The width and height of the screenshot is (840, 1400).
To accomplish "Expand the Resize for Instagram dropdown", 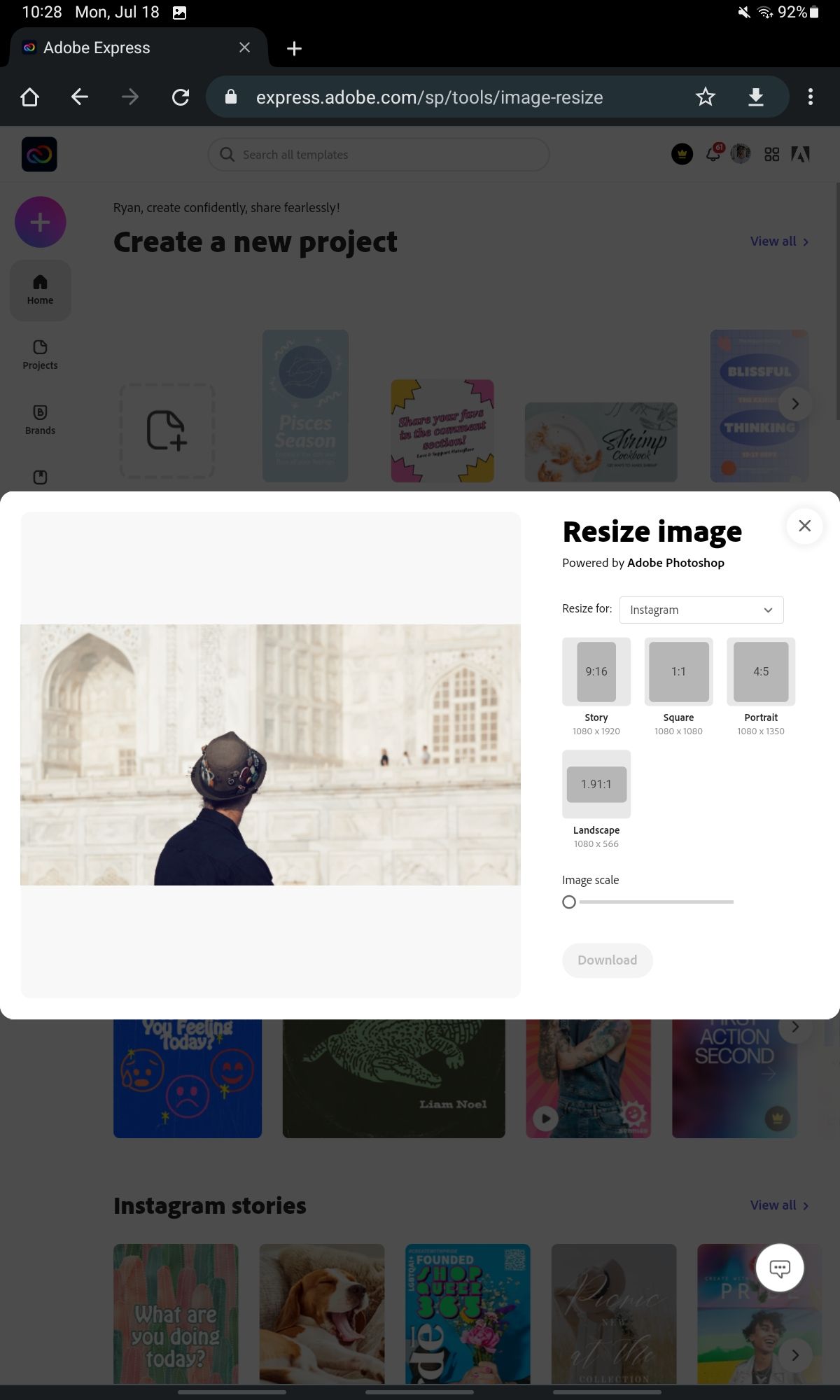I will pos(701,610).
